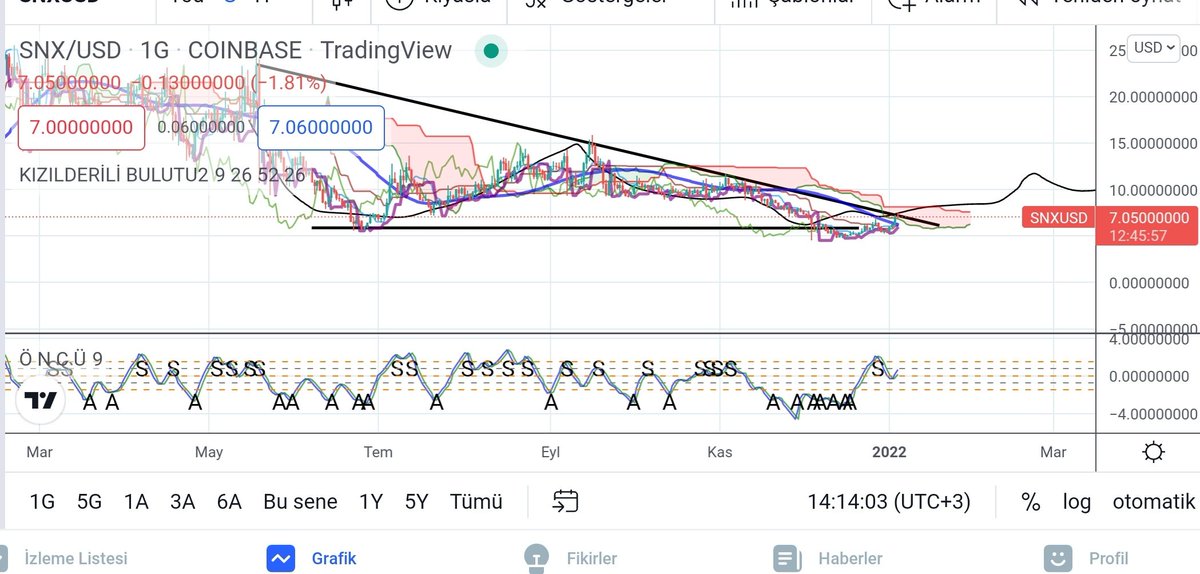
Task: Click the May label on the time axis
Action: pos(208,452)
